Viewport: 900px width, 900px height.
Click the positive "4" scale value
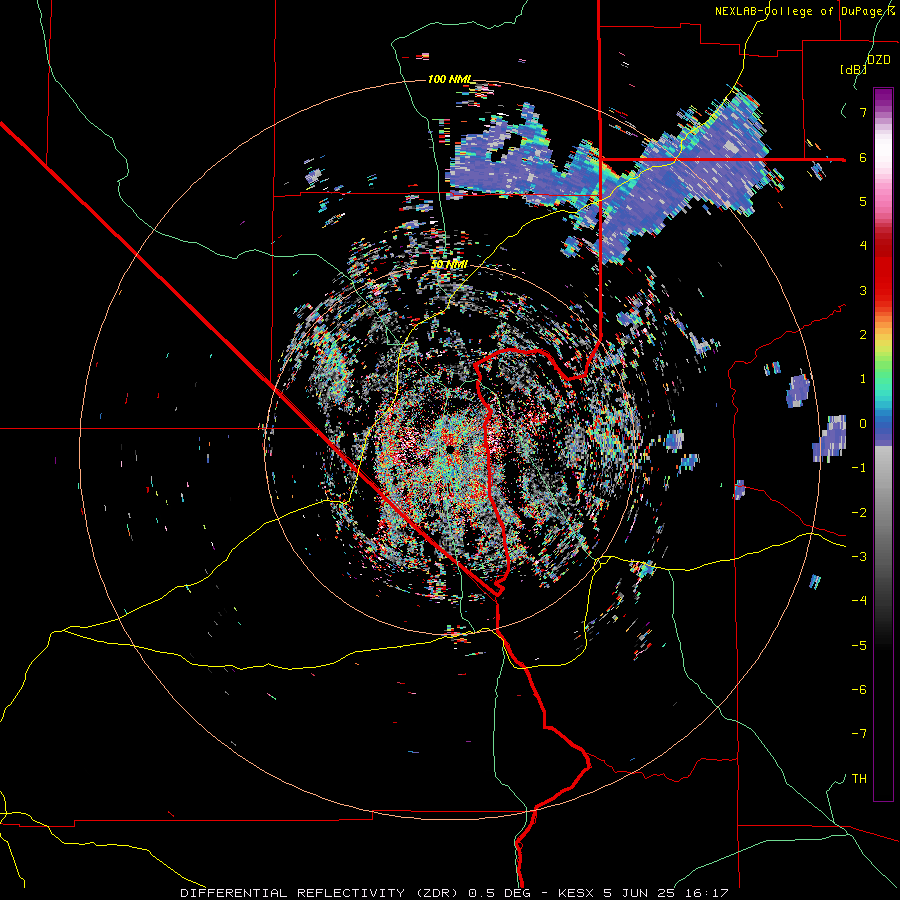coord(863,246)
